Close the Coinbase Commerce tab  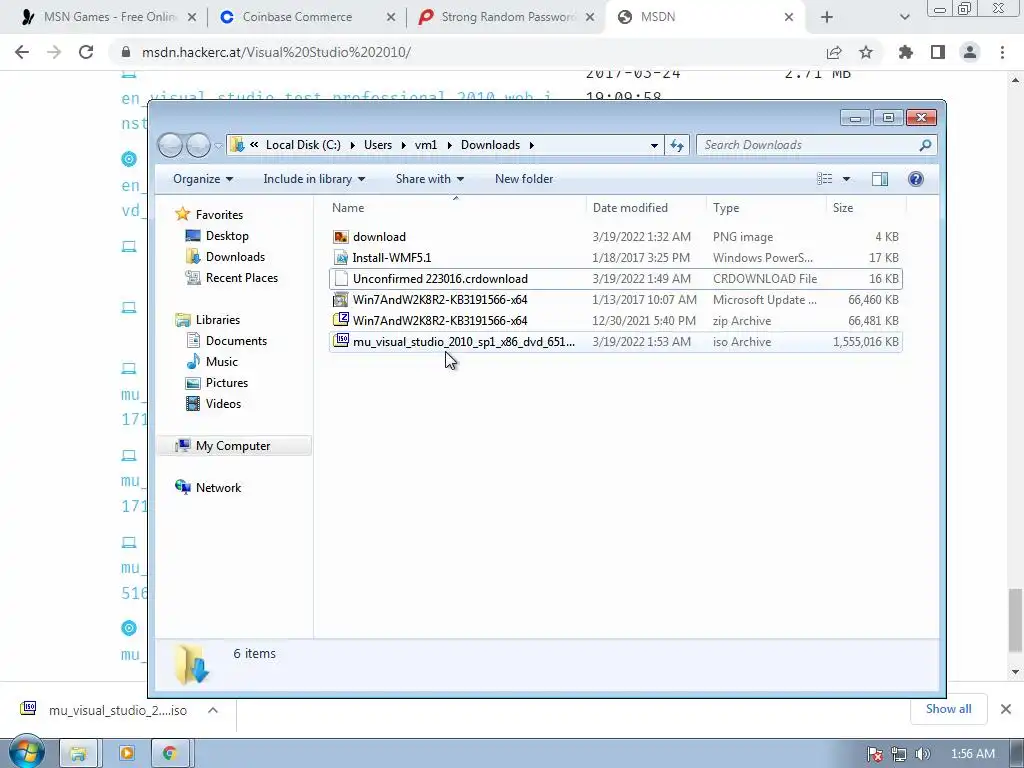click(x=391, y=17)
